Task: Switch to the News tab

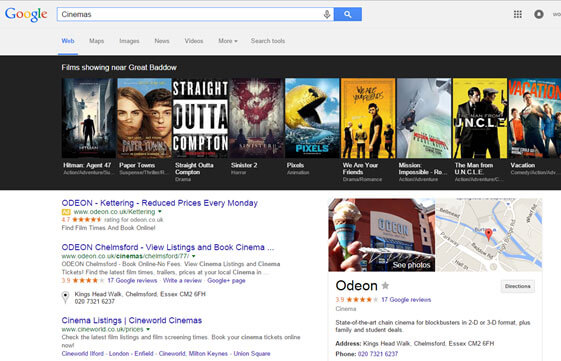Action: [x=162, y=41]
